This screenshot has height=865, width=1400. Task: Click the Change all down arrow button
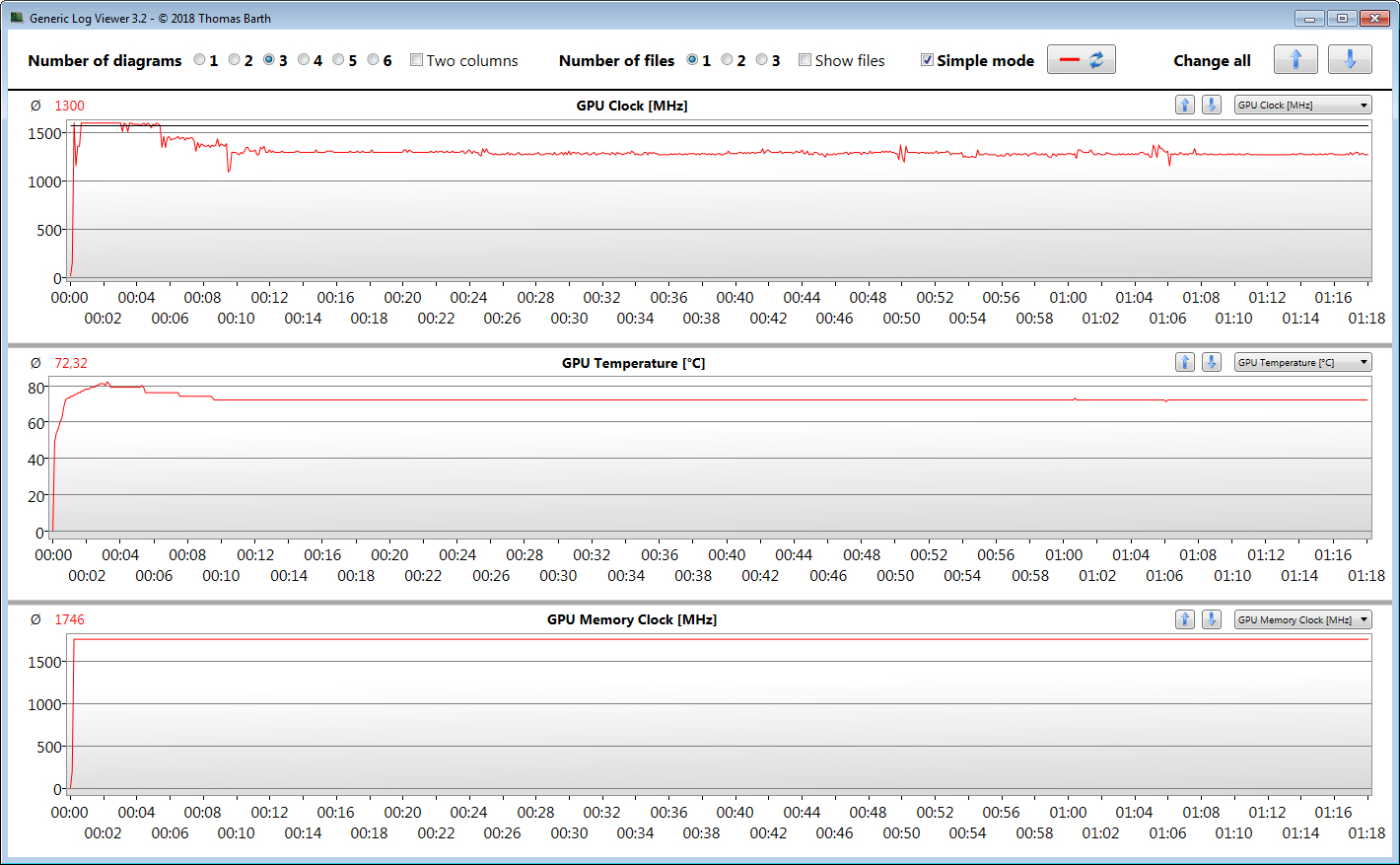point(1350,60)
